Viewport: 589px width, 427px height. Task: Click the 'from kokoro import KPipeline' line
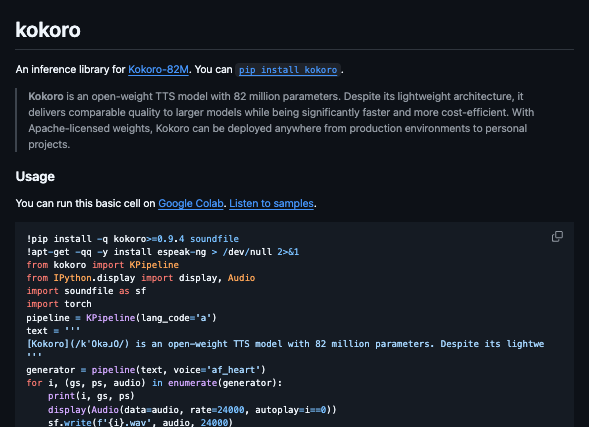click(103, 265)
